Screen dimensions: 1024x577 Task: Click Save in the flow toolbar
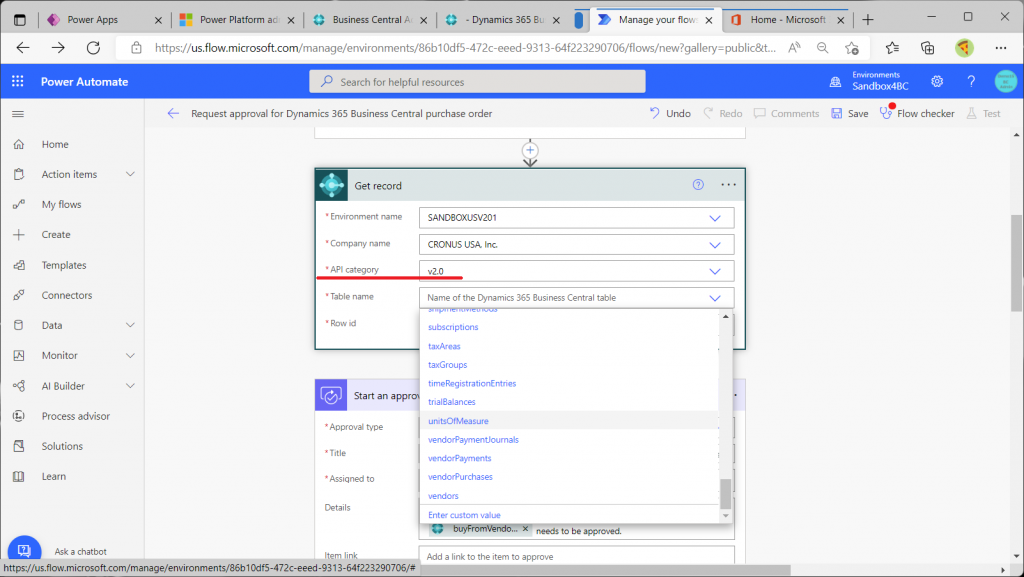click(850, 113)
